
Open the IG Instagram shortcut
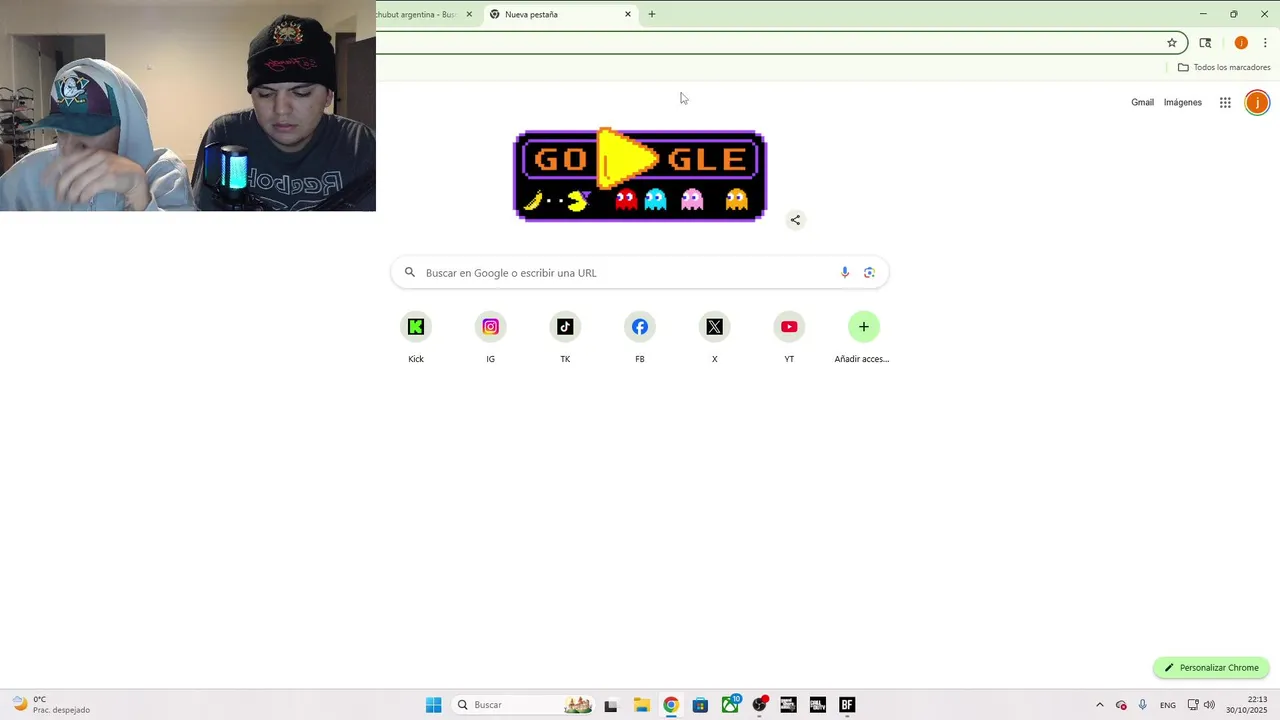[x=491, y=327]
